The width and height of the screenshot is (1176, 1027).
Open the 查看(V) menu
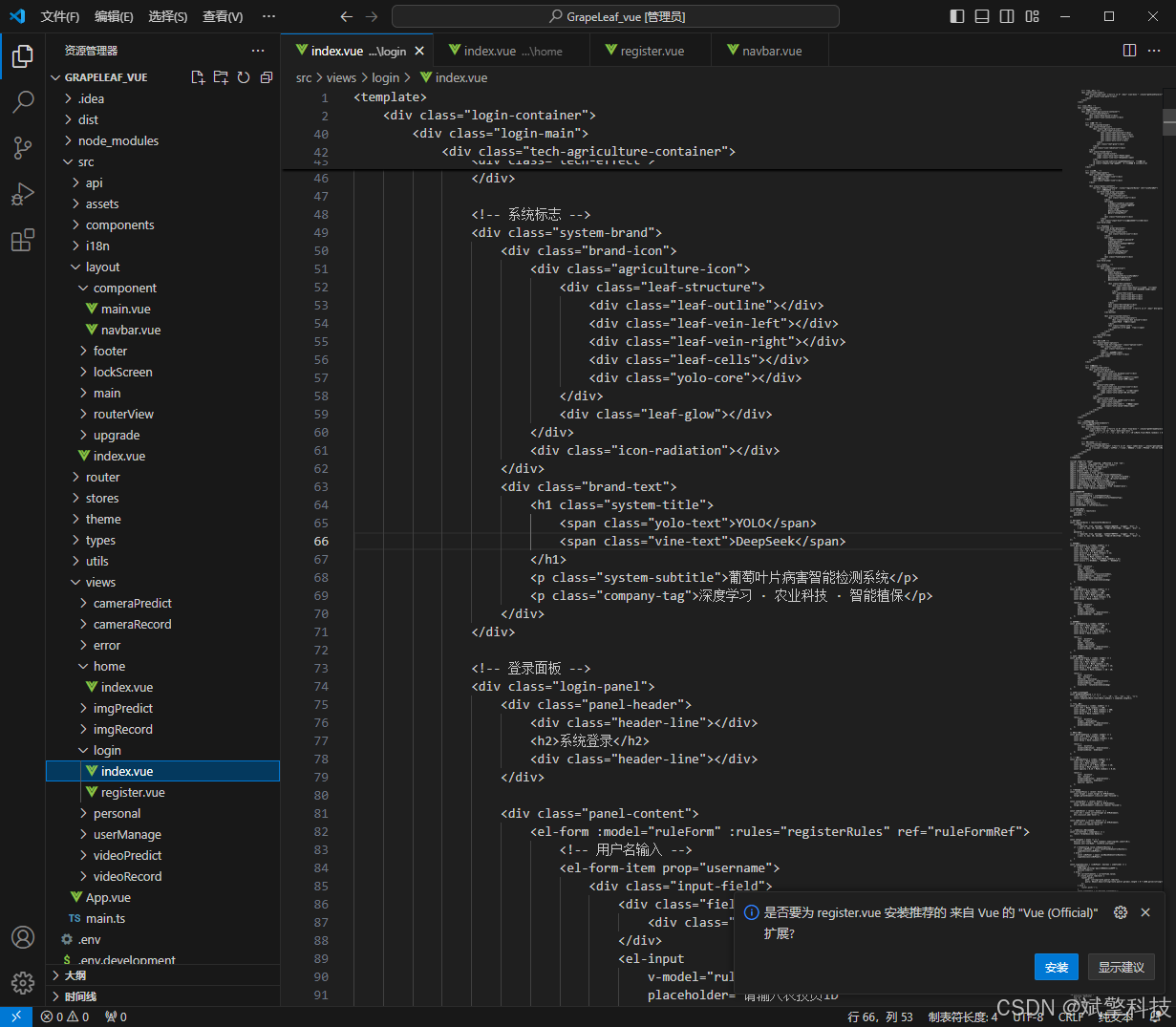[x=223, y=16]
